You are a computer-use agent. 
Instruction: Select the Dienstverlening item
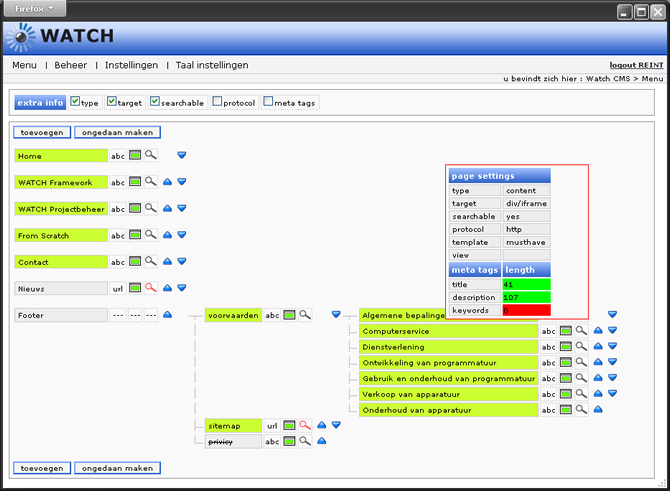click(x=448, y=347)
